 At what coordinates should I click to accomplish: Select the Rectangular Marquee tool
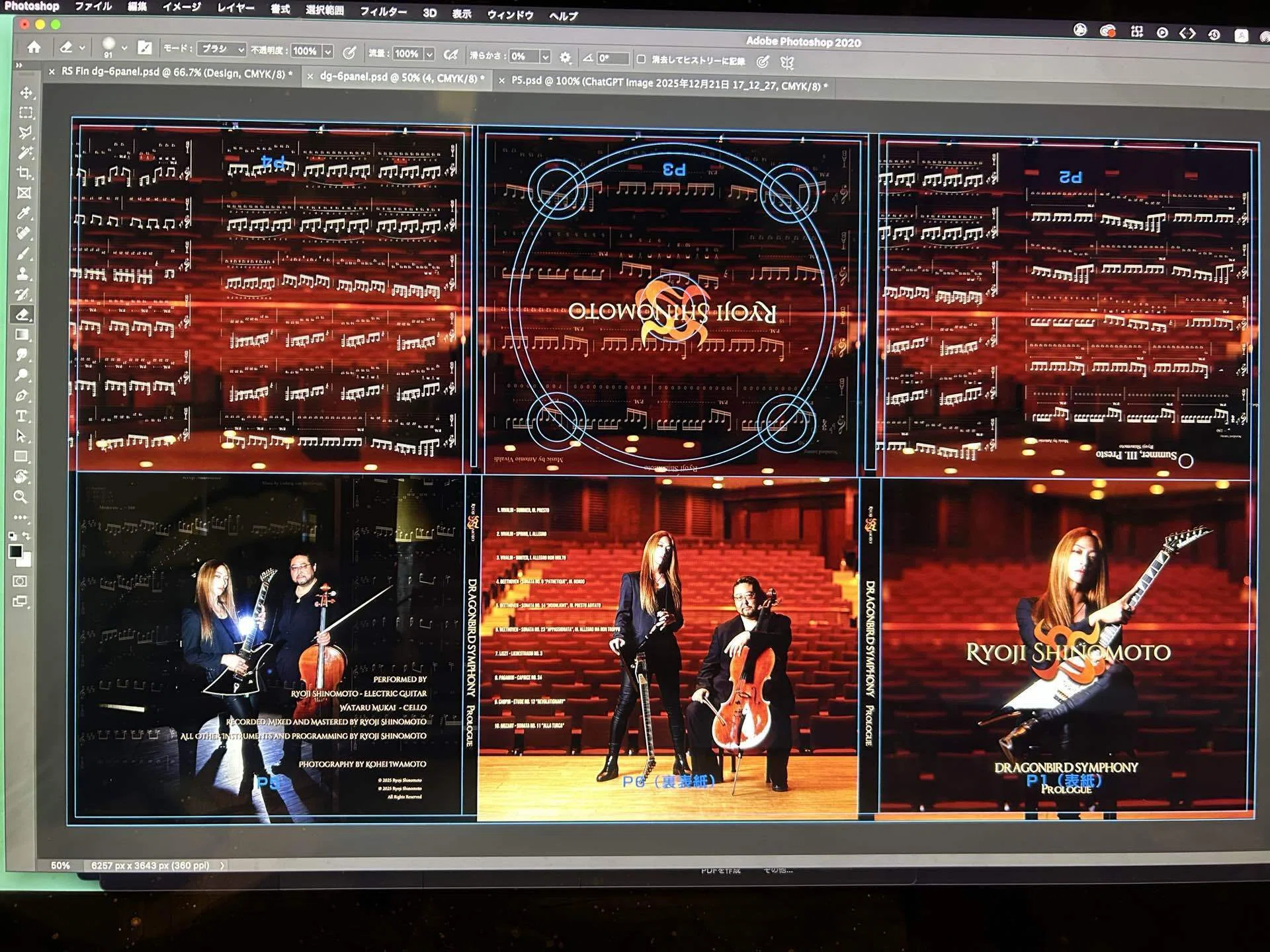click(26, 112)
